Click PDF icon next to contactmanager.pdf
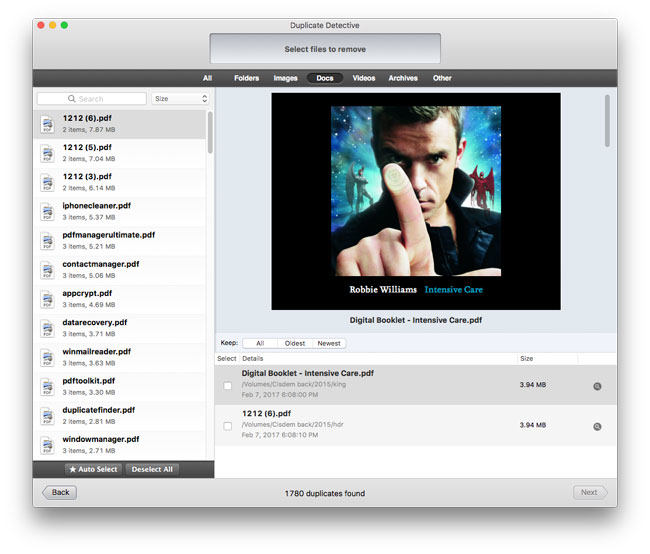Viewport: 650px width, 554px height. [x=47, y=270]
